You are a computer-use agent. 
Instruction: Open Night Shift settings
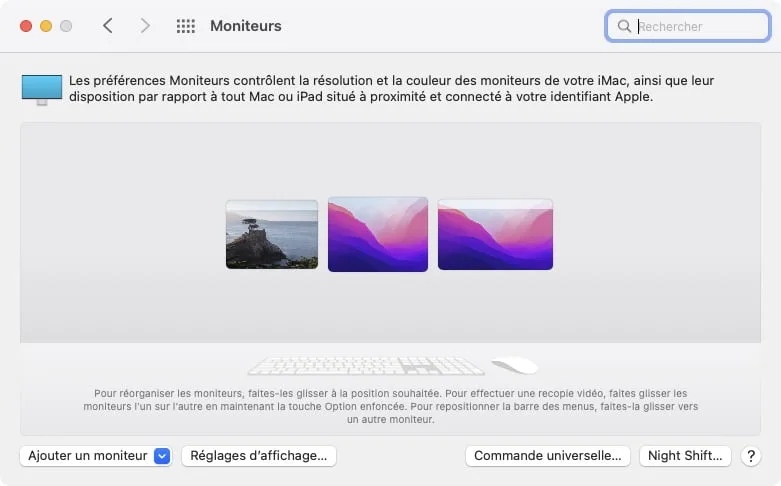(685, 456)
